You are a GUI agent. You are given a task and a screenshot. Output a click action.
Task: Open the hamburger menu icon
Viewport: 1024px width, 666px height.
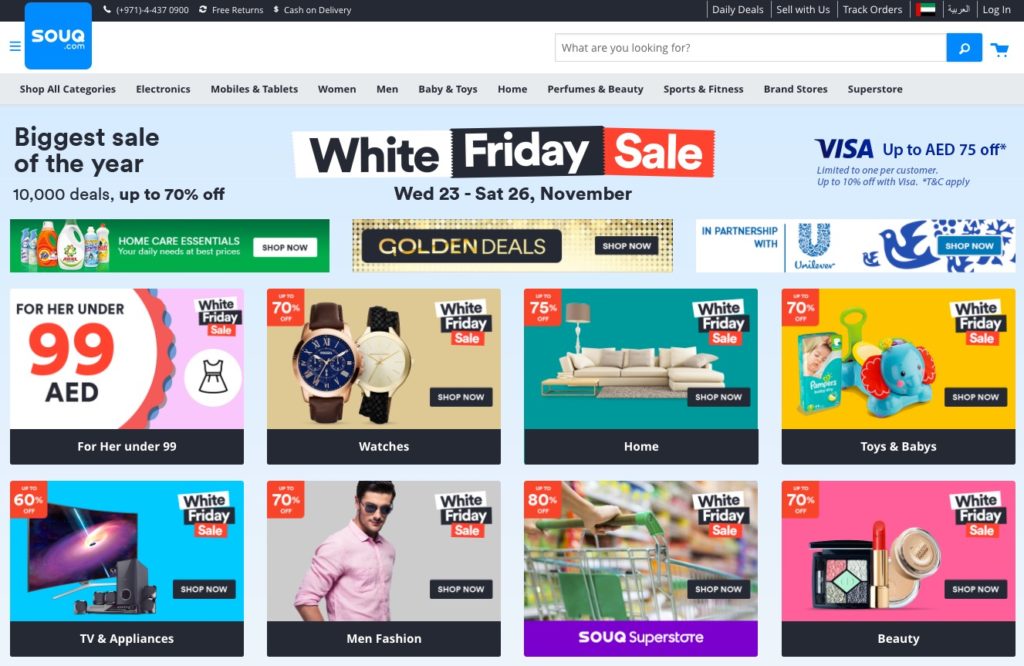15,46
